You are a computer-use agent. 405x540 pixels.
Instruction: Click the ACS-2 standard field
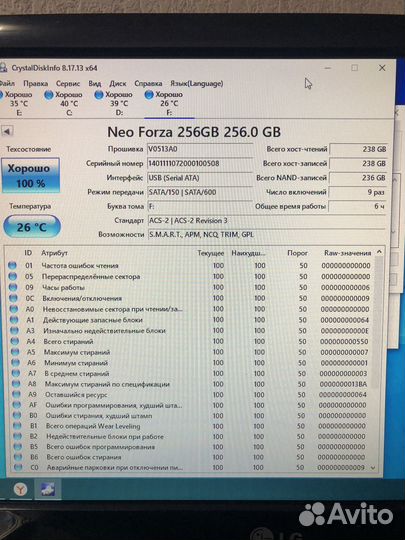click(267, 221)
